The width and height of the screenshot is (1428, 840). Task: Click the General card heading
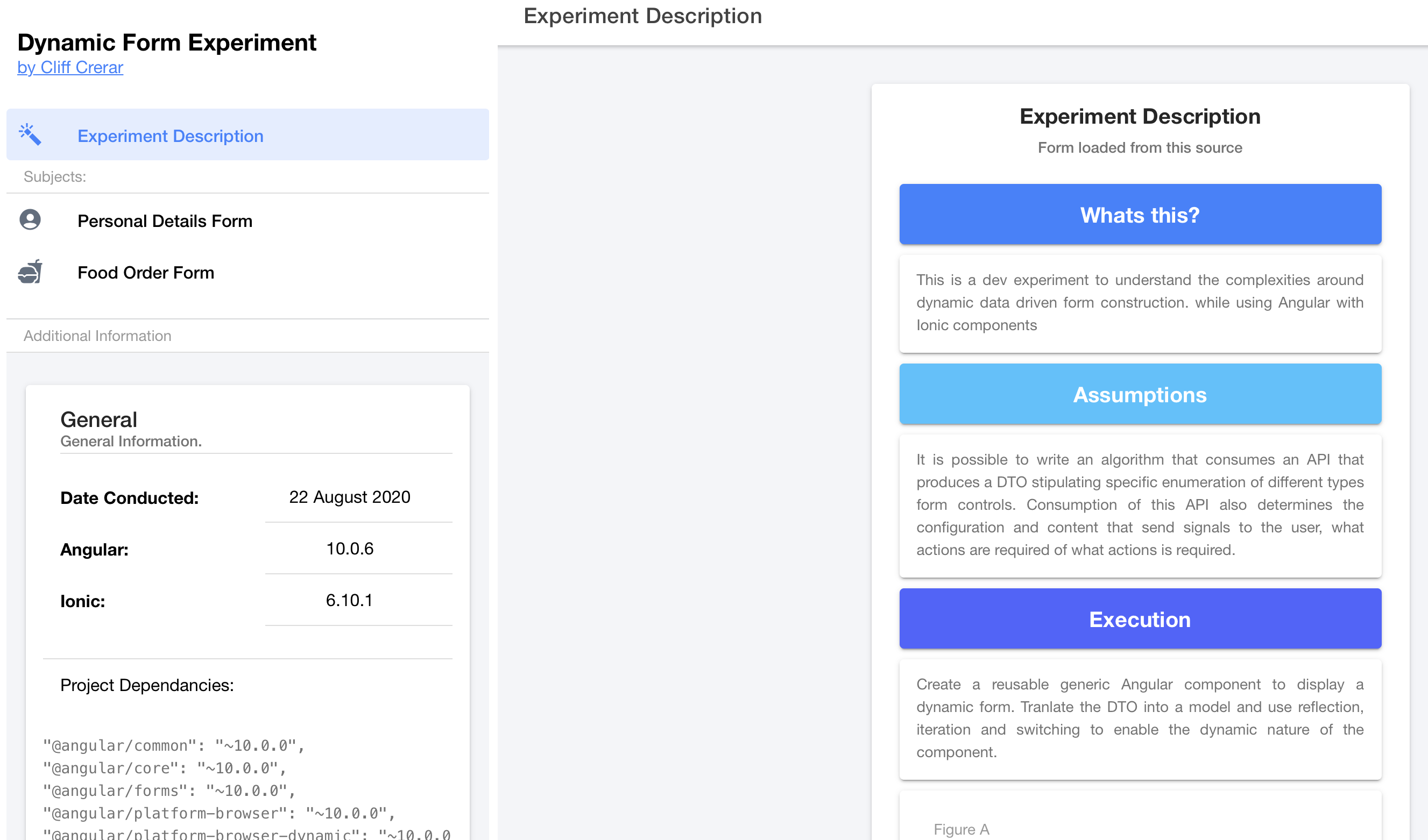(98, 419)
